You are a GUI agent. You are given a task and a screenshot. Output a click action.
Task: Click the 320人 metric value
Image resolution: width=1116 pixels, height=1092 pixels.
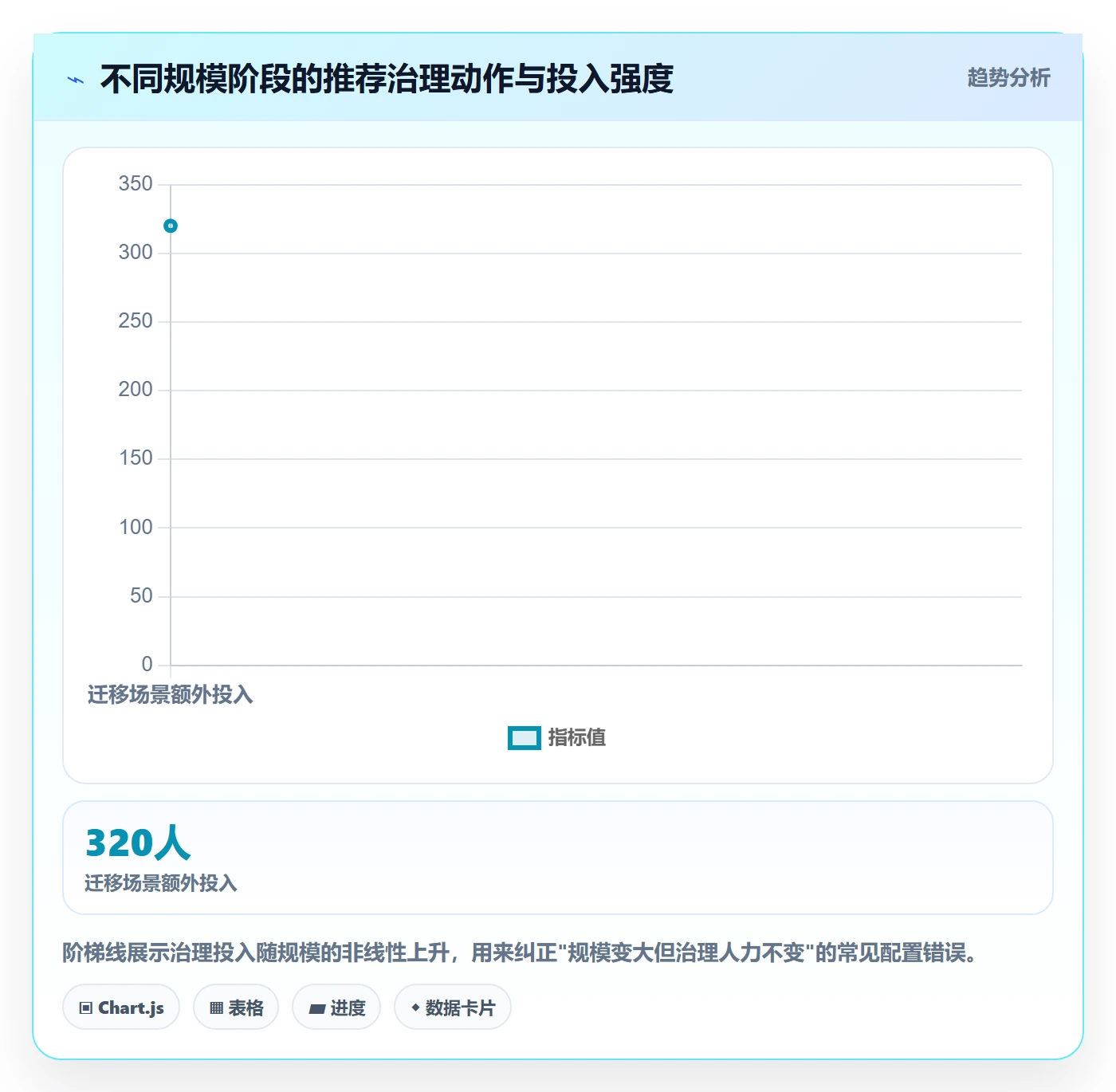pos(138,843)
